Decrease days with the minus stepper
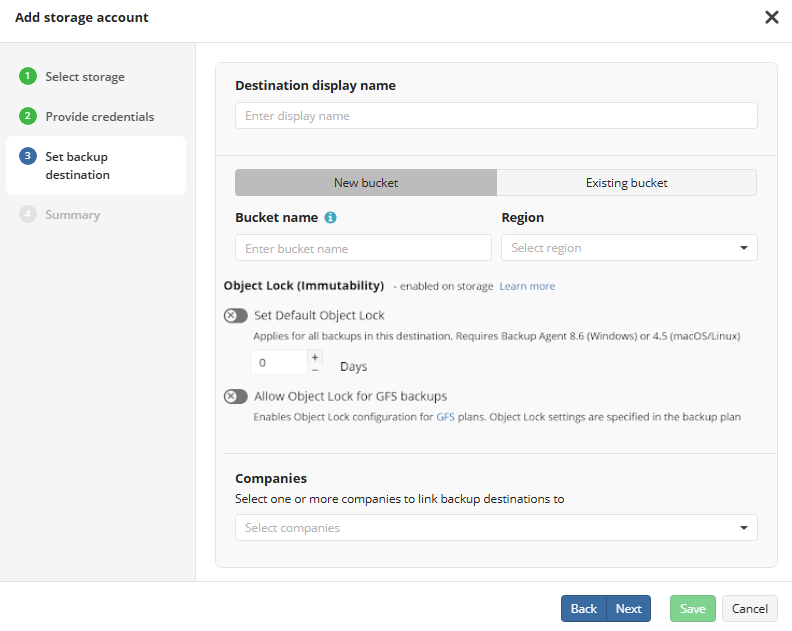This screenshot has width=792, height=631. [x=315, y=370]
